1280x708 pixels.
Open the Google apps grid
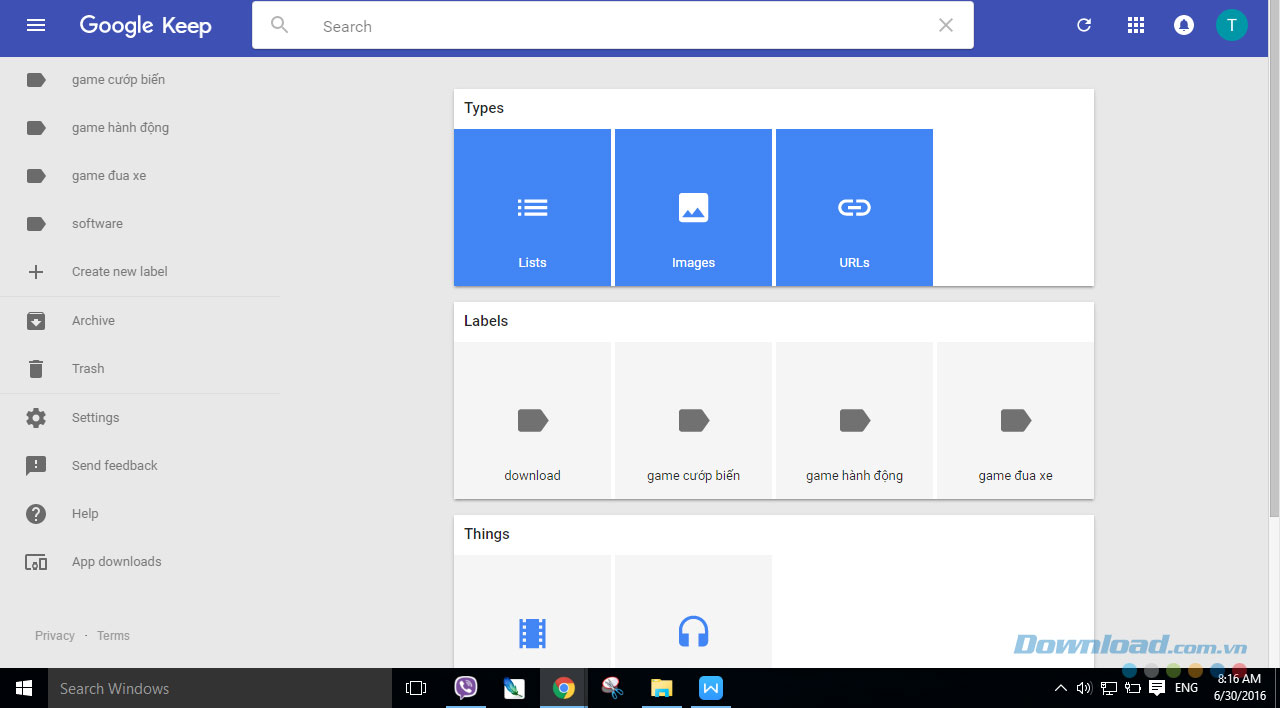click(x=1136, y=26)
